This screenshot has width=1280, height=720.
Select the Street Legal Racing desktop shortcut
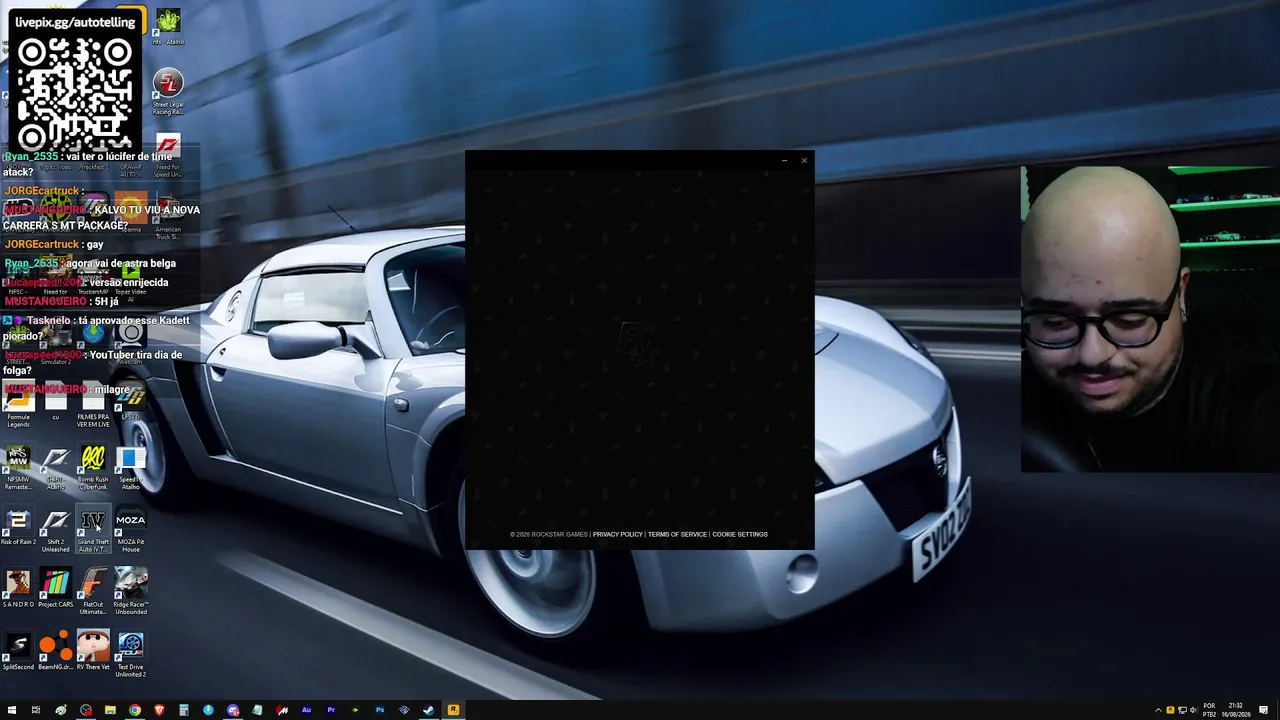(168, 93)
